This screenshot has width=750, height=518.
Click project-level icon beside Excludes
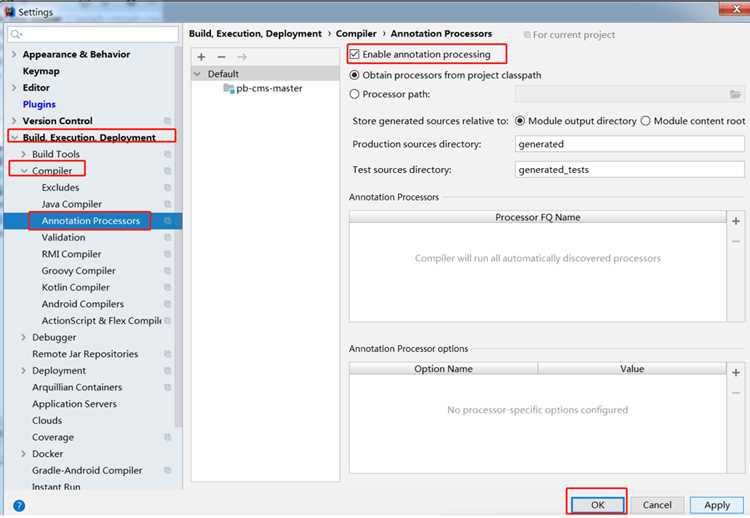pos(167,187)
